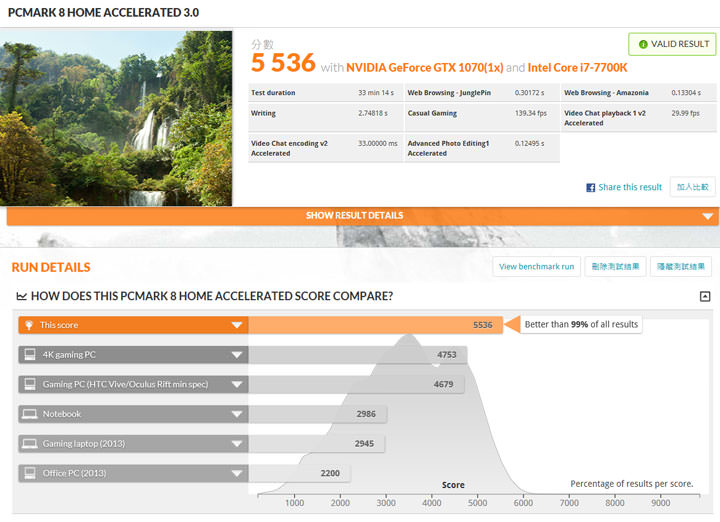720x522 pixels.
Task: Click the monitor icon for 4K gaming PC
Action: [30, 355]
